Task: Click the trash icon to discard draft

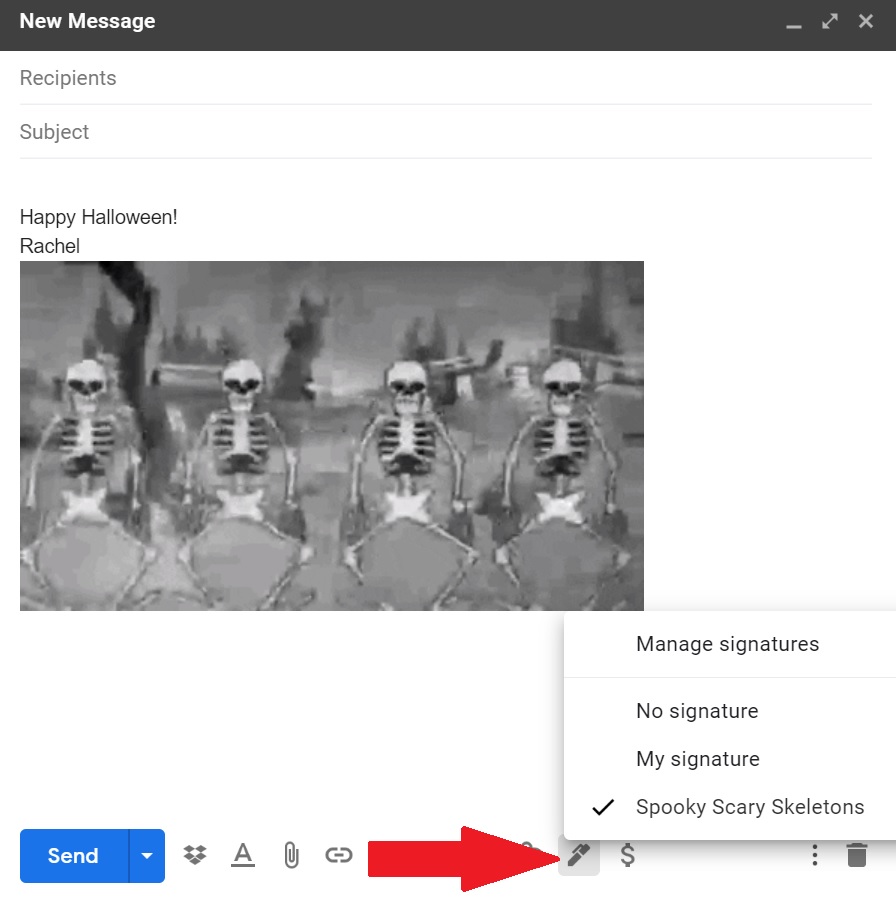Action: coord(857,855)
